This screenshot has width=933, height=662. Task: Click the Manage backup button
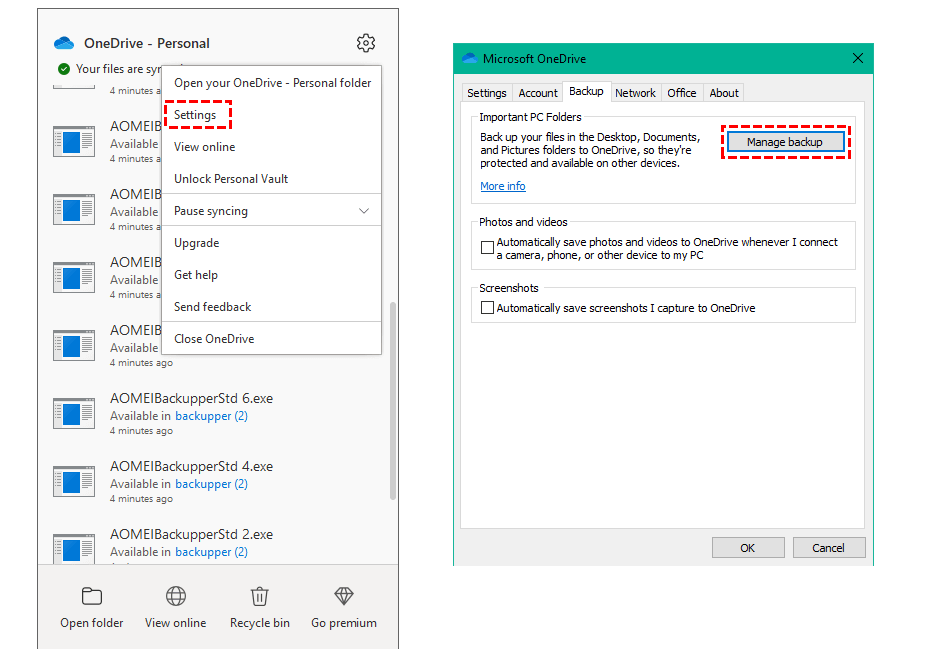point(785,142)
